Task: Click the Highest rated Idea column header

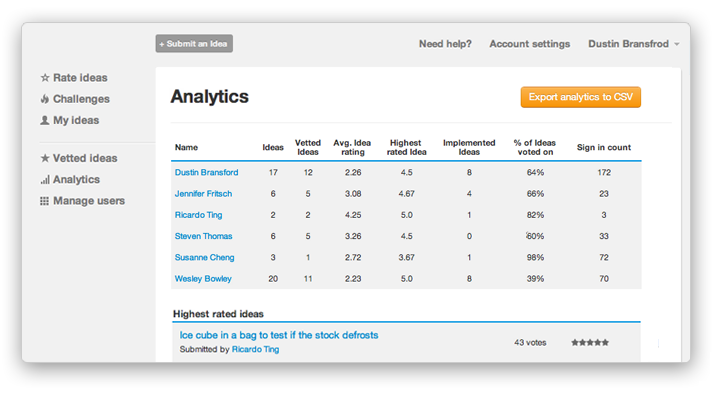Action: click(x=406, y=148)
